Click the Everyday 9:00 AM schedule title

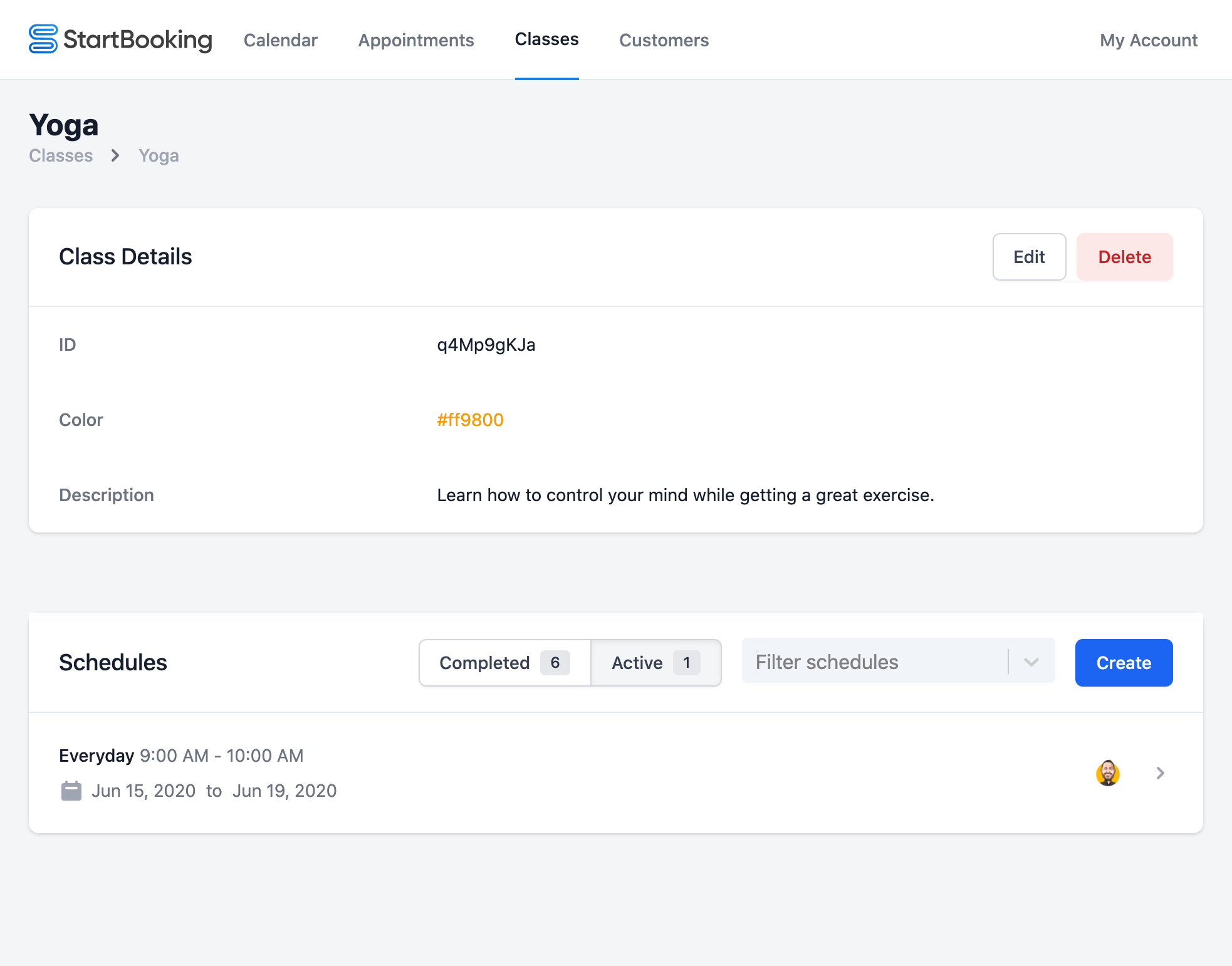click(181, 756)
